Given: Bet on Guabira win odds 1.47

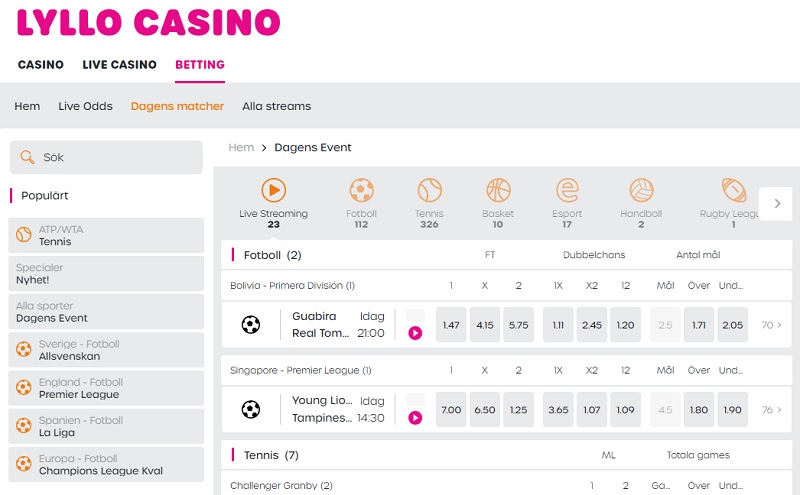Looking at the screenshot, I should tap(451, 325).
